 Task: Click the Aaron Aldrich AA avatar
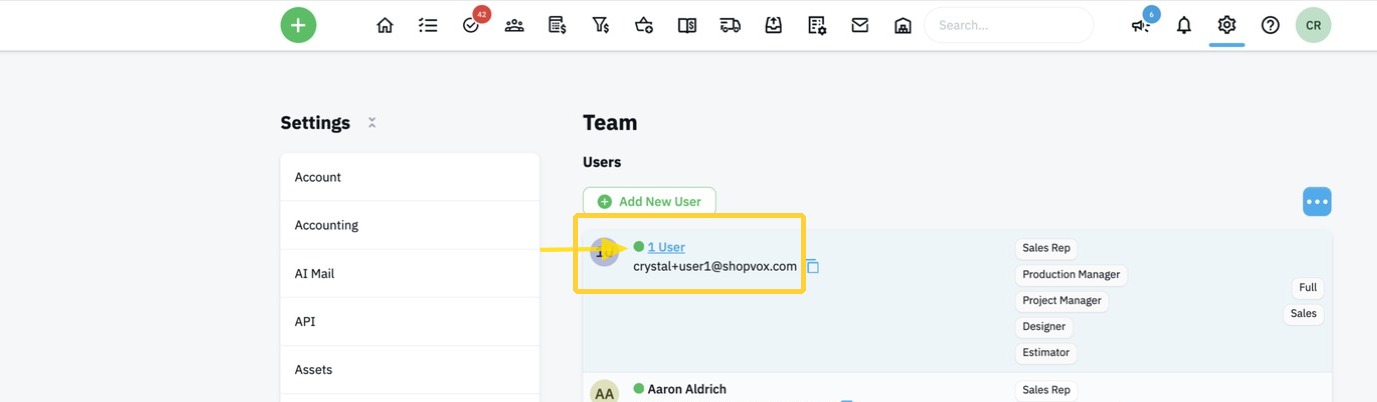(604, 393)
